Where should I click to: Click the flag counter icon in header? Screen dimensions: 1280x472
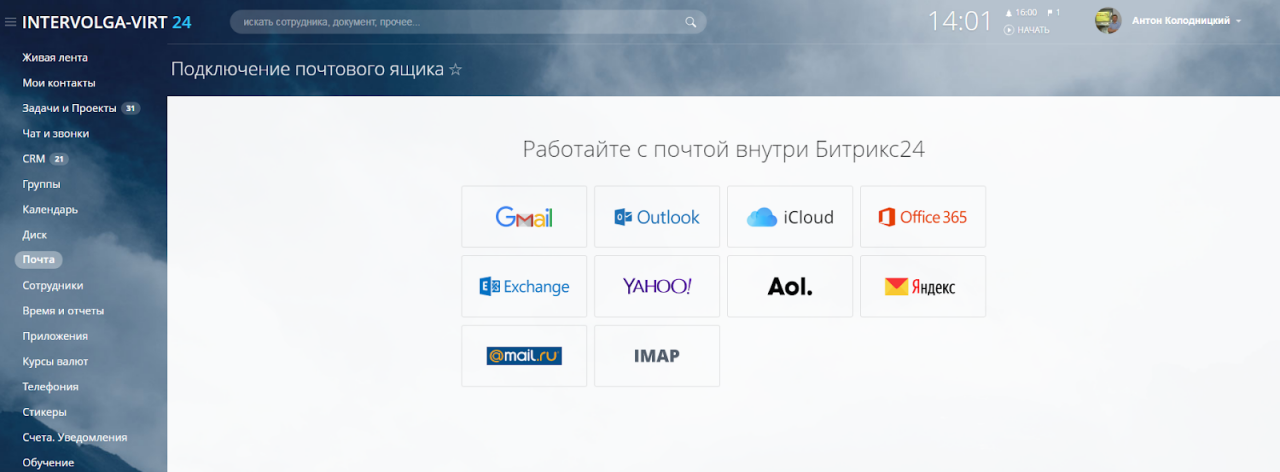1054,13
